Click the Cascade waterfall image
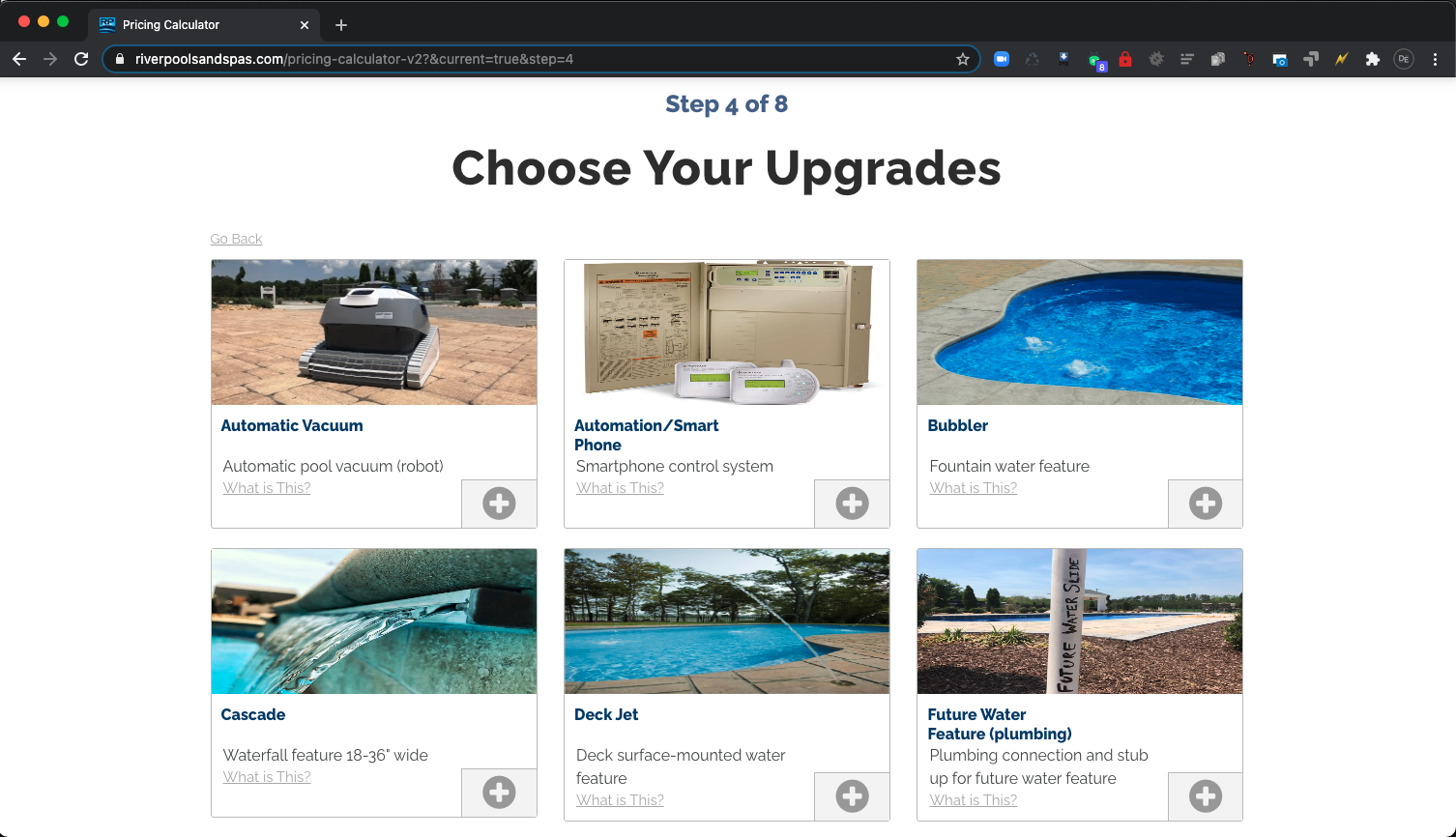Screen dimensions: 1456x837 [374, 621]
